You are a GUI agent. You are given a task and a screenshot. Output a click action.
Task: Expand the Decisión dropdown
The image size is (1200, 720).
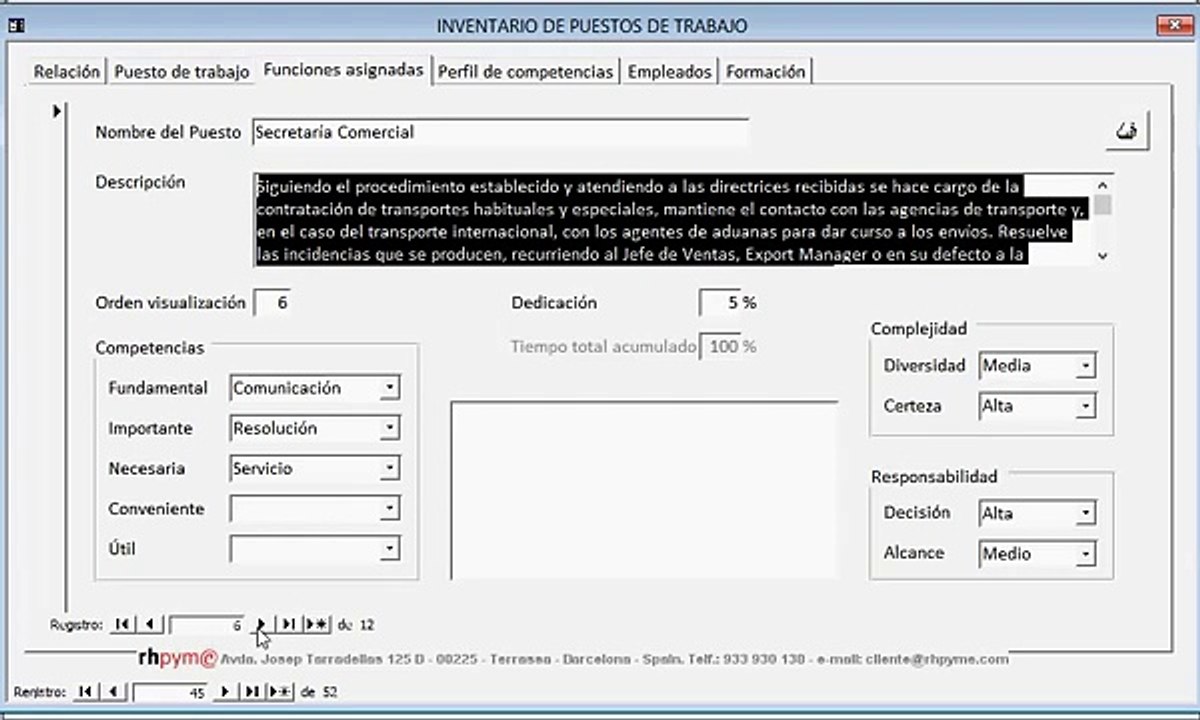point(1086,514)
